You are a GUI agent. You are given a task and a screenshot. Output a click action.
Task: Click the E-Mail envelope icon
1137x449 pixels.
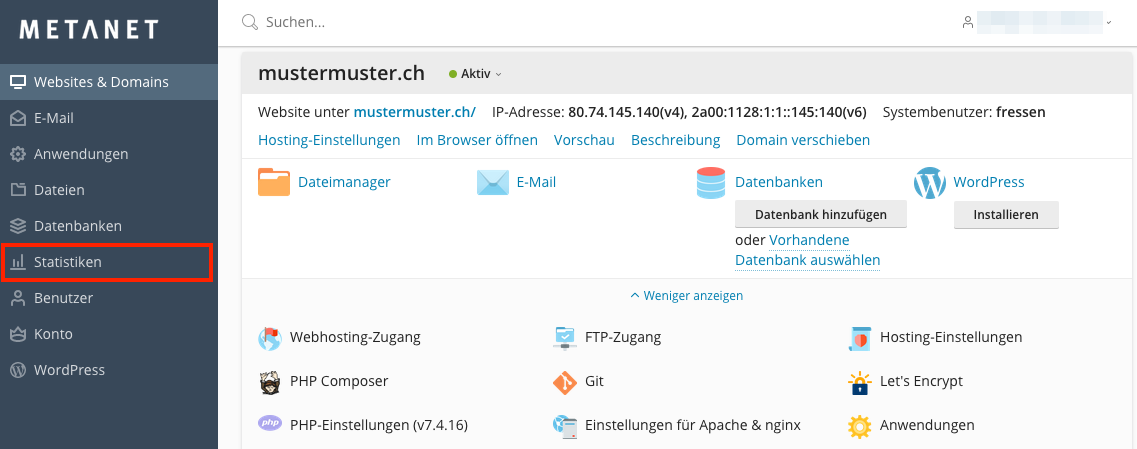tap(493, 183)
